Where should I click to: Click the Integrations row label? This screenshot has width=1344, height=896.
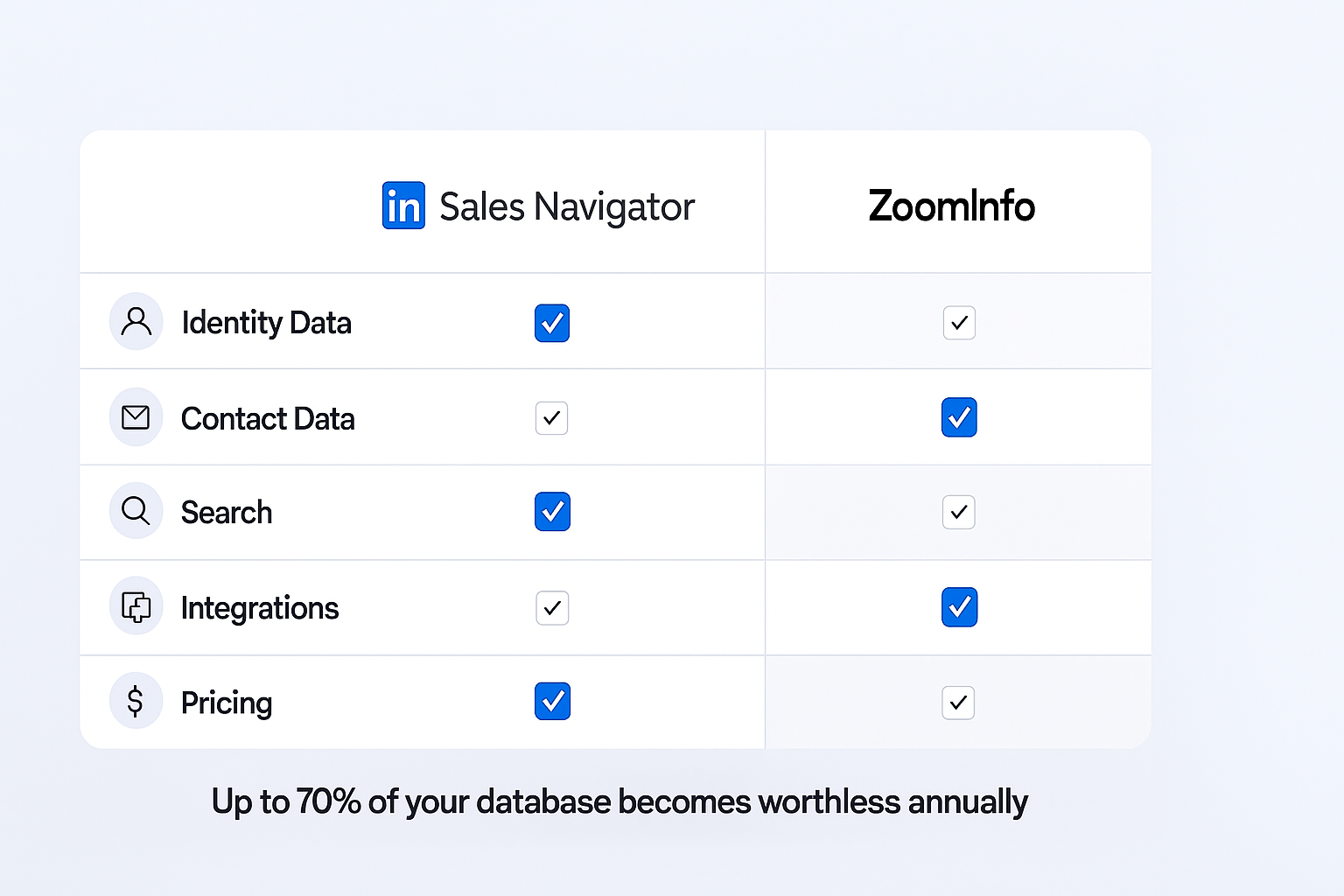259,608
